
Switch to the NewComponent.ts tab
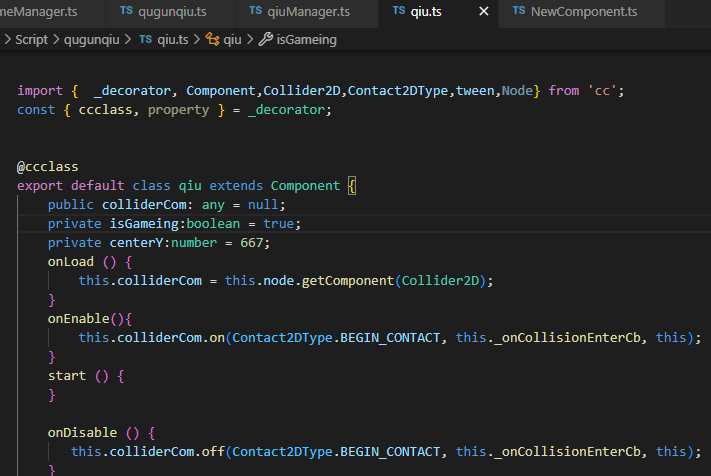coord(583,11)
